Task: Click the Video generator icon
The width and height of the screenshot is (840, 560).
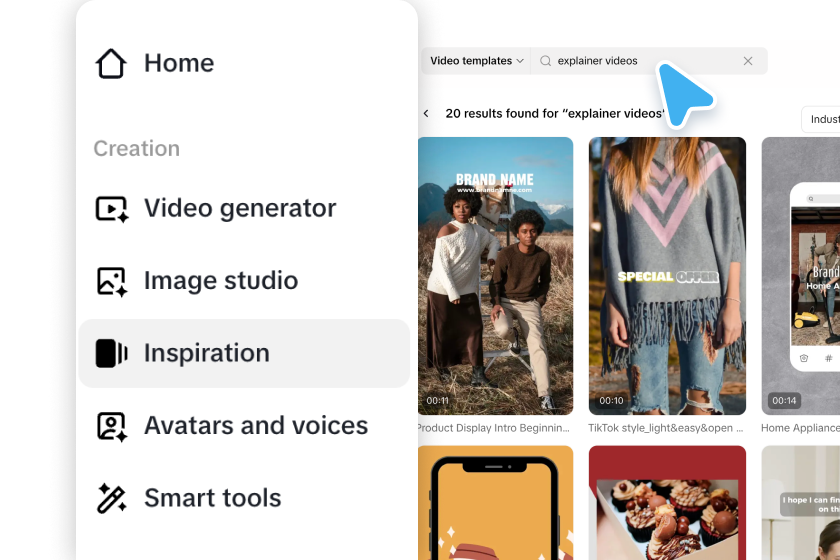Action: coord(111,208)
